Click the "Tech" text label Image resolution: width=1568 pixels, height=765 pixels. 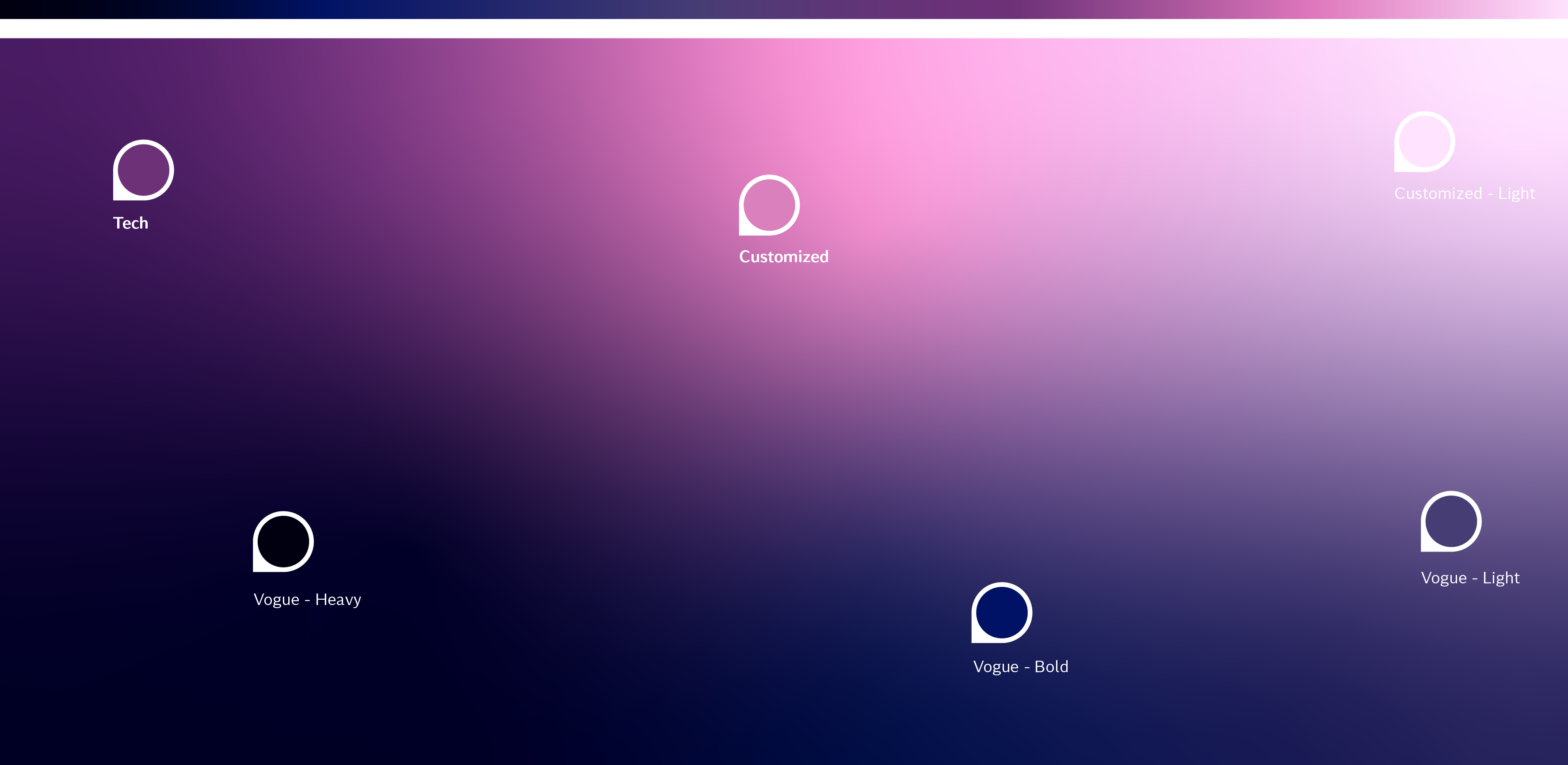pos(131,223)
